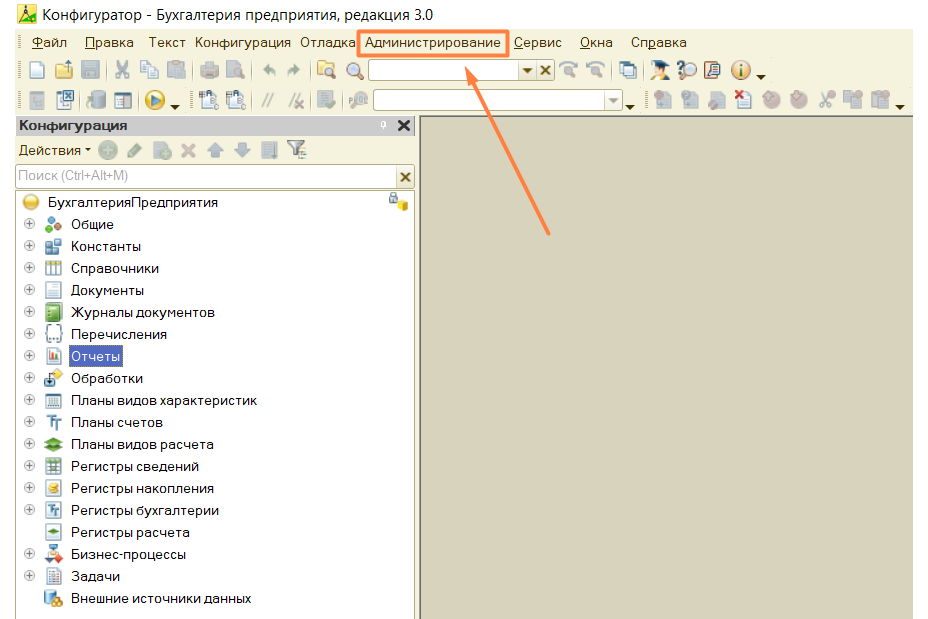Viewport: 928px width, 619px height.
Task: Select the Отчеты tree item
Action: click(95, 356)
